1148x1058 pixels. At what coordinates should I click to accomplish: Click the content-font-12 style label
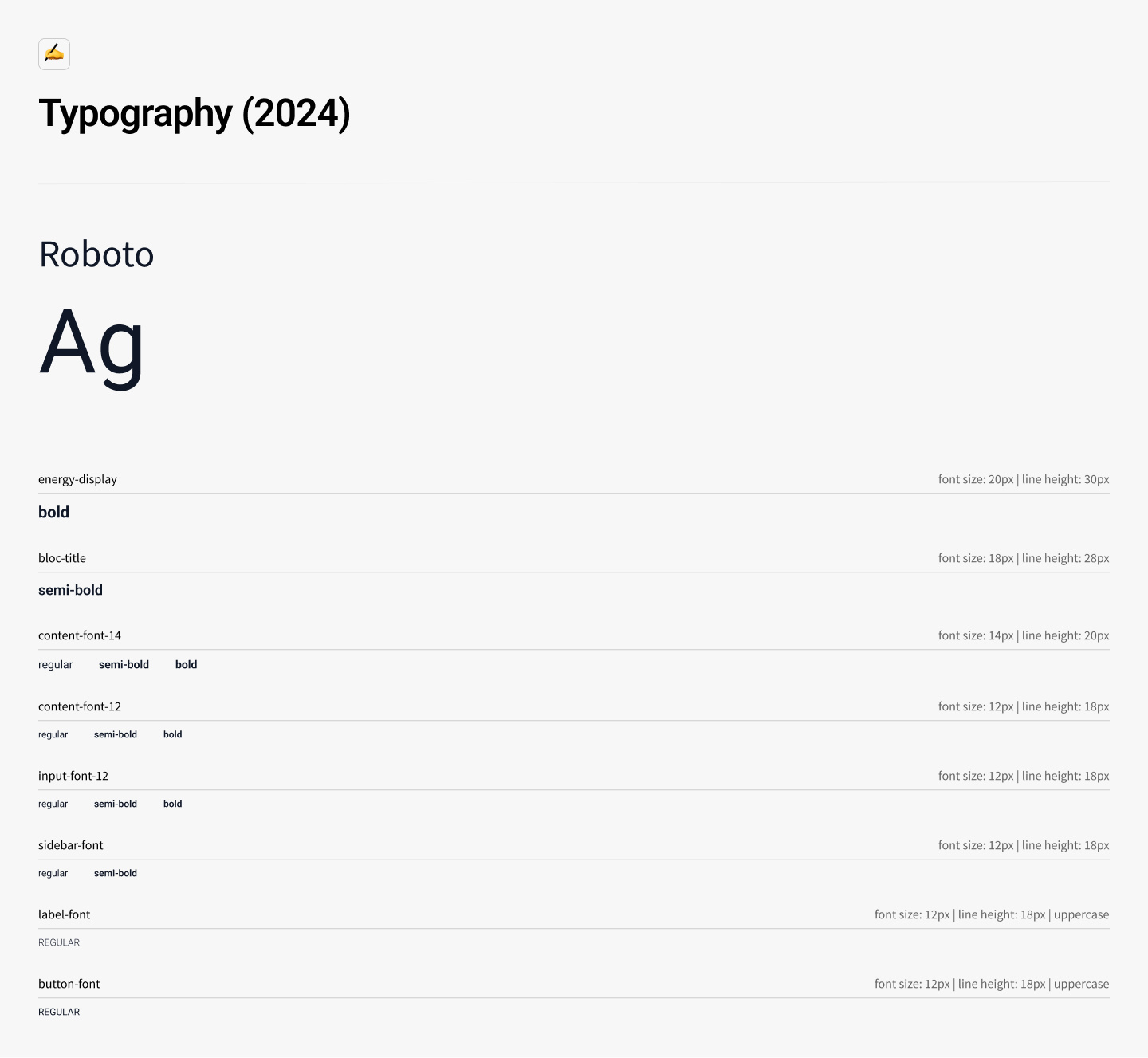80,706
